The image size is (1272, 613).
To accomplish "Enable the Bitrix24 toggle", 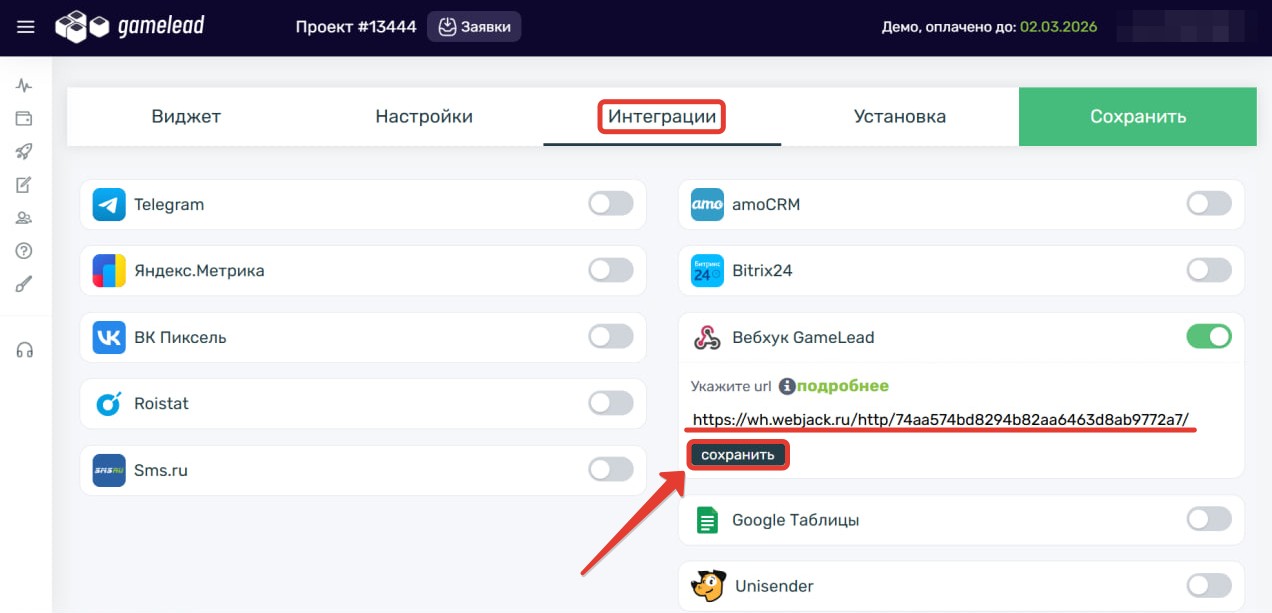I will [x=1209, y=270].
